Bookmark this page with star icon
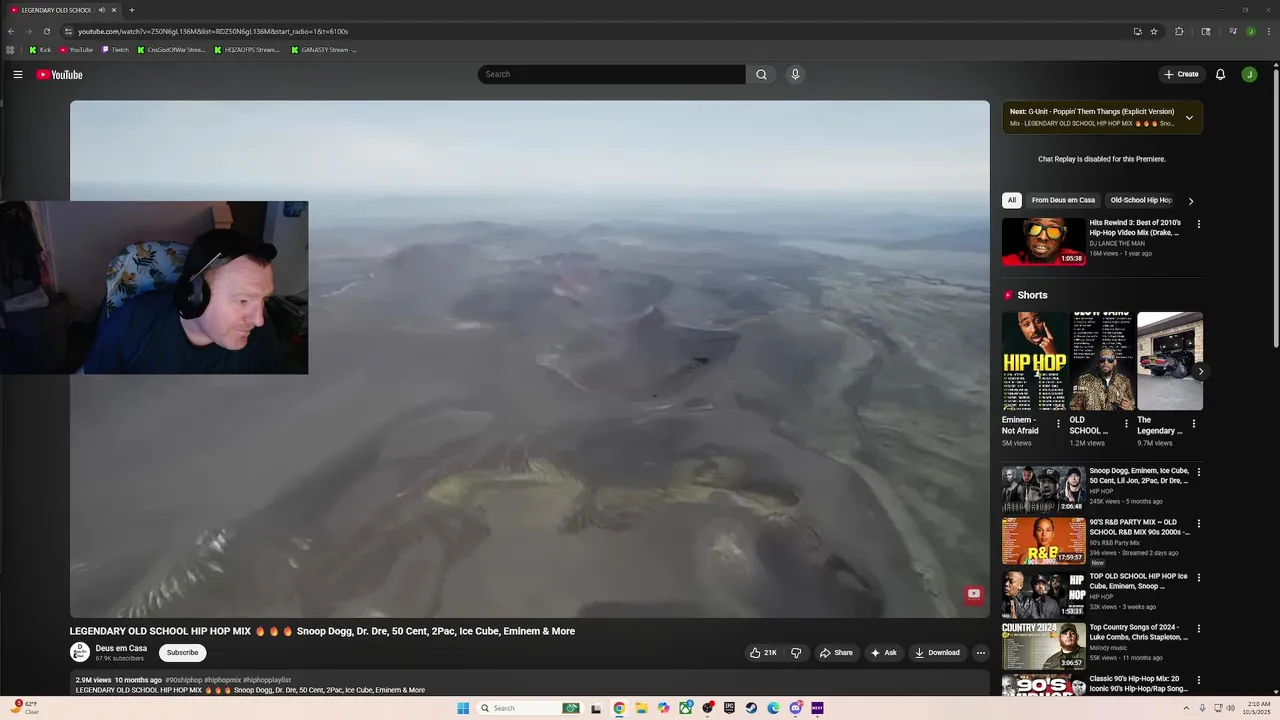The width and height of the screenshot is (1280, 720). 1154,31
